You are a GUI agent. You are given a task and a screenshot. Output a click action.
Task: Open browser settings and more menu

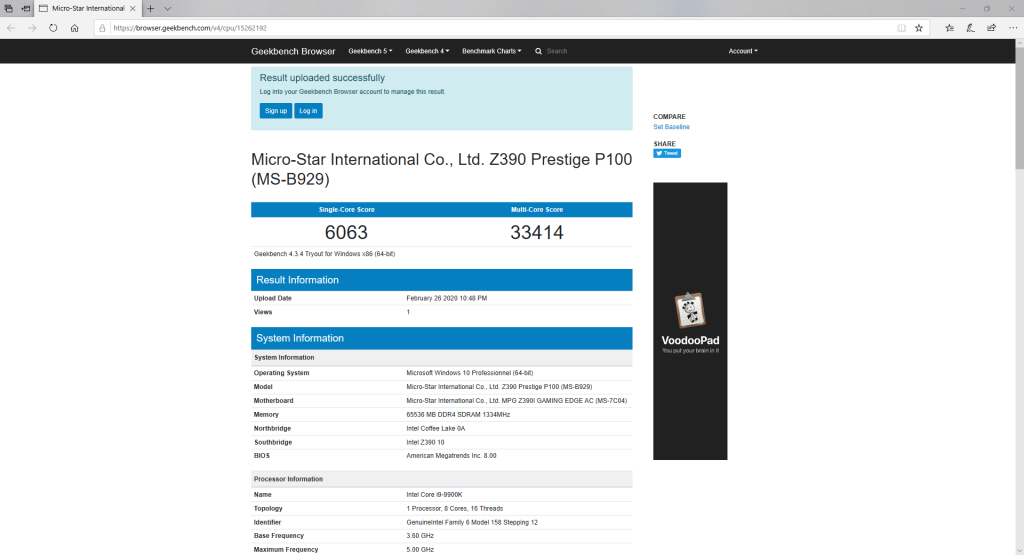(x=1013, y=28)
